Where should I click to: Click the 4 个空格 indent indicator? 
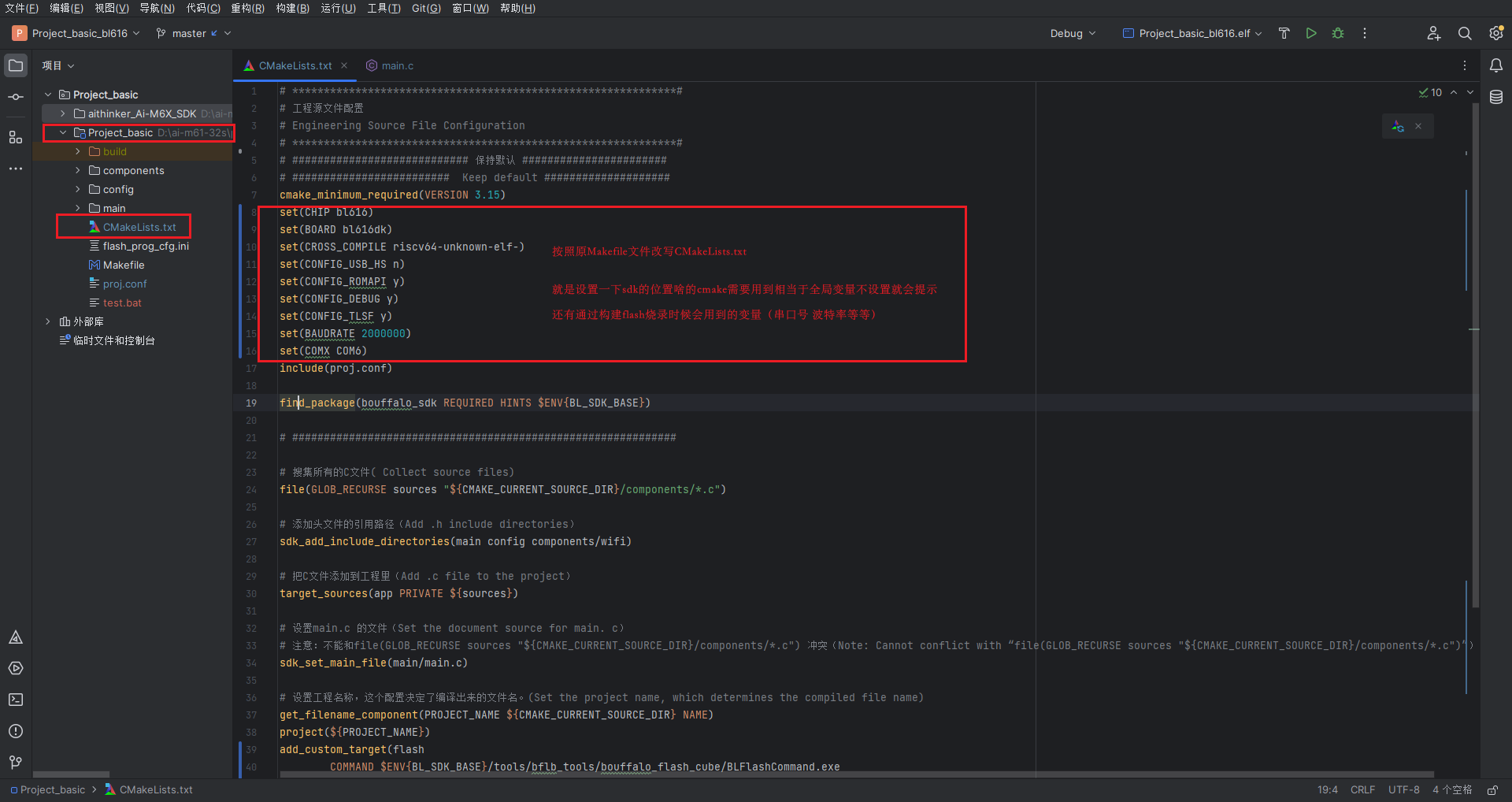1451,789
